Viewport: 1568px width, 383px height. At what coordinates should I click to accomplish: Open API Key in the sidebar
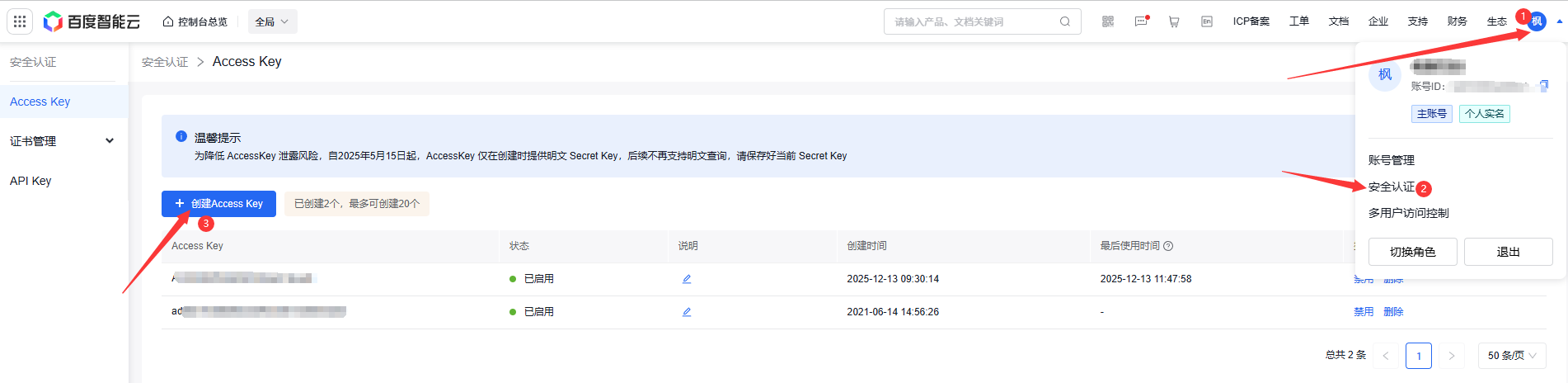point(31,181)
